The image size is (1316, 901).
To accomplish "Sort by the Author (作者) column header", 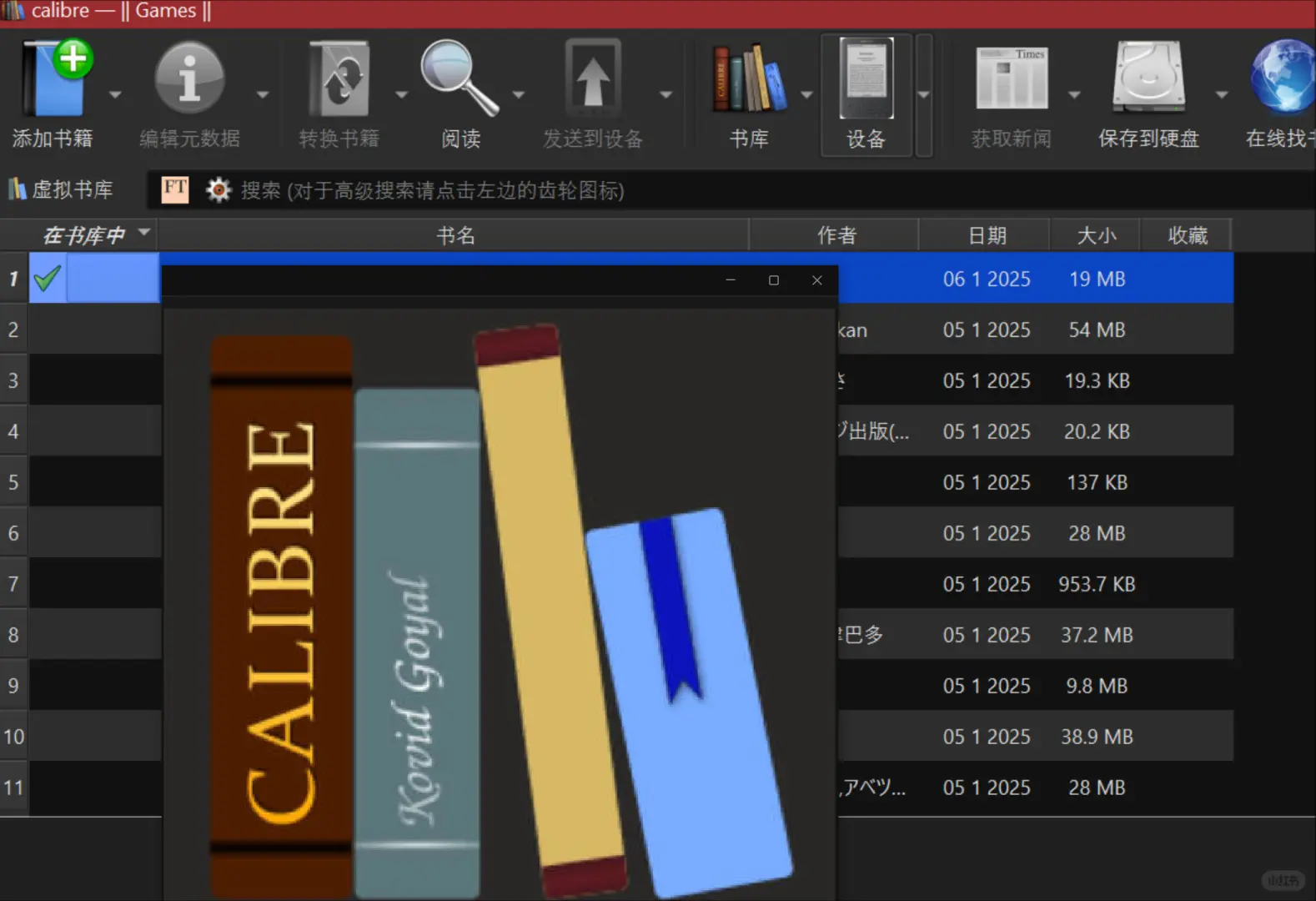I will (835, 235).
